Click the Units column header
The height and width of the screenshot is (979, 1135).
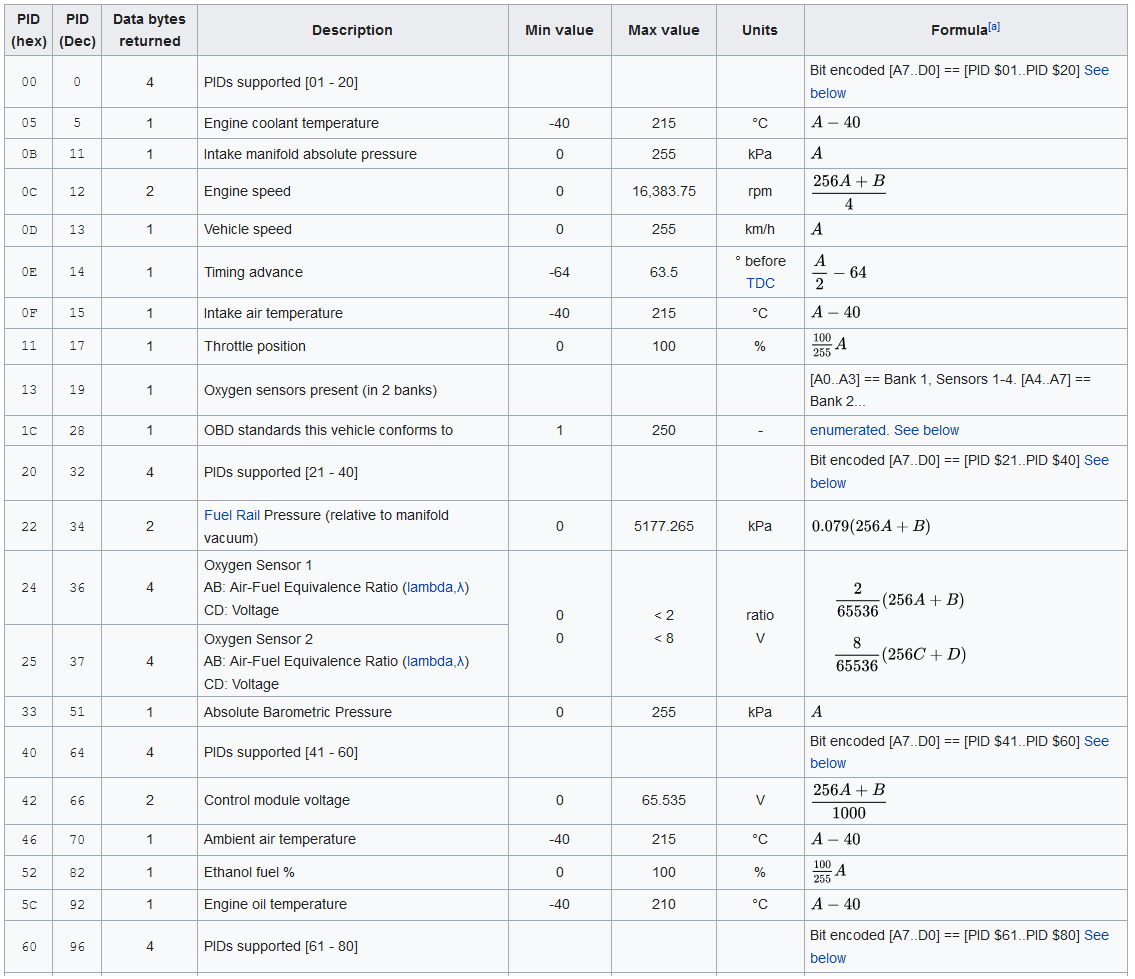760,30
